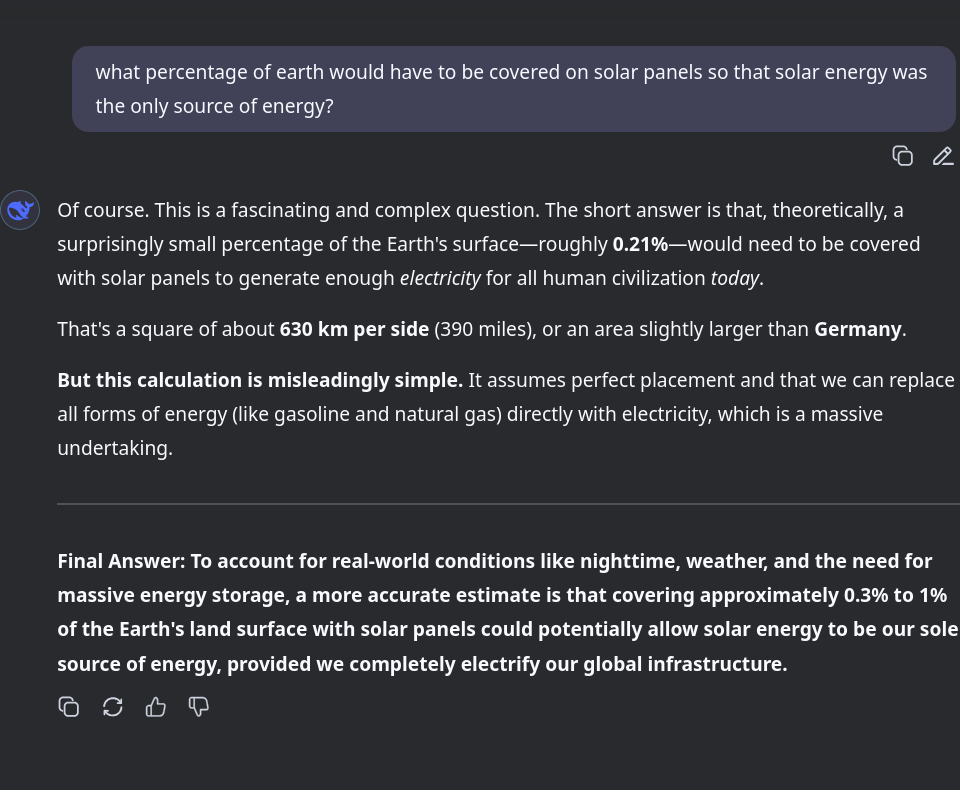
Task: Click the word "undertaking."
Action: point(115,448)
